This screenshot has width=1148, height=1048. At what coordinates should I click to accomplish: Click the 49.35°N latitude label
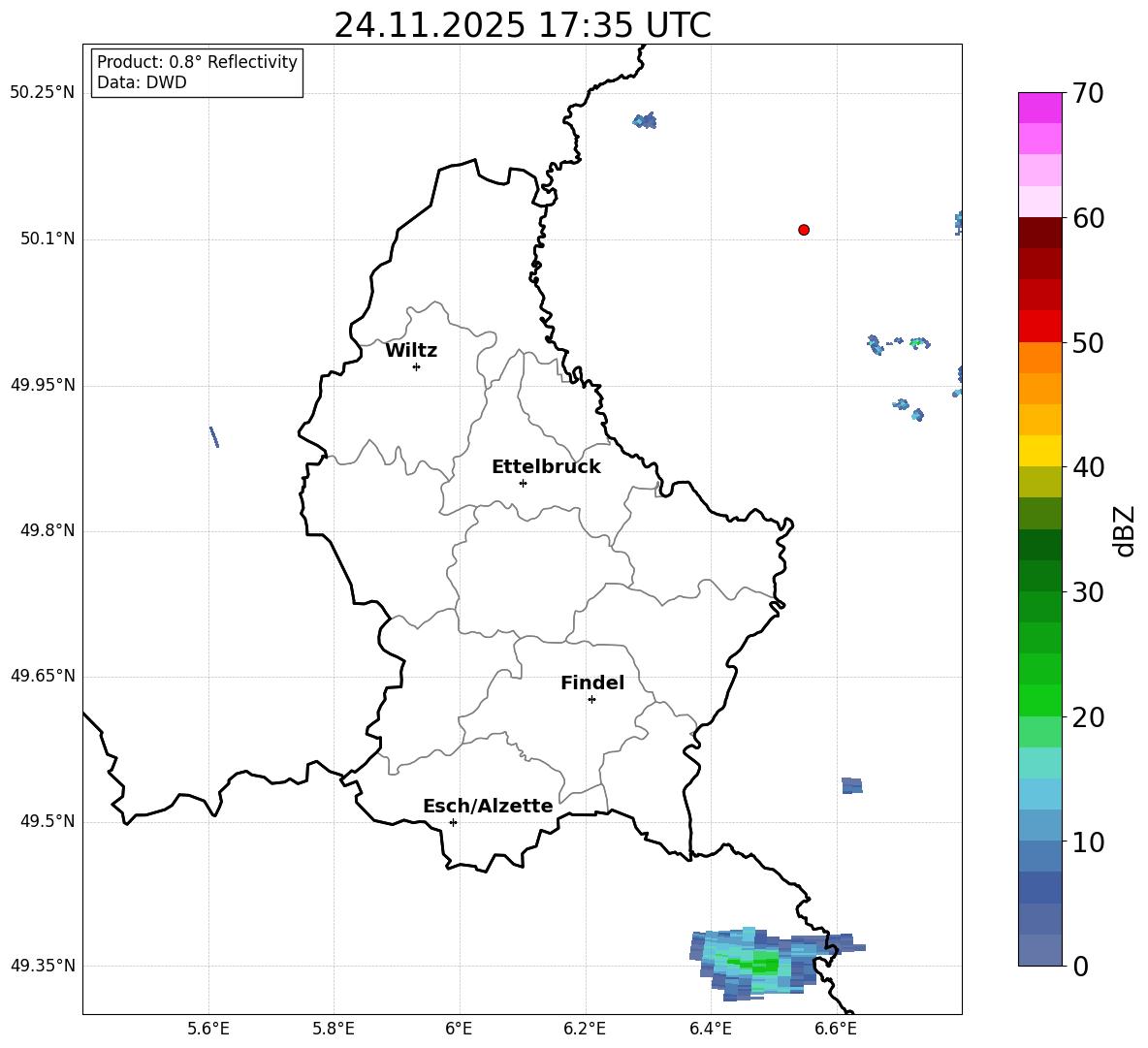coord(43,966)
